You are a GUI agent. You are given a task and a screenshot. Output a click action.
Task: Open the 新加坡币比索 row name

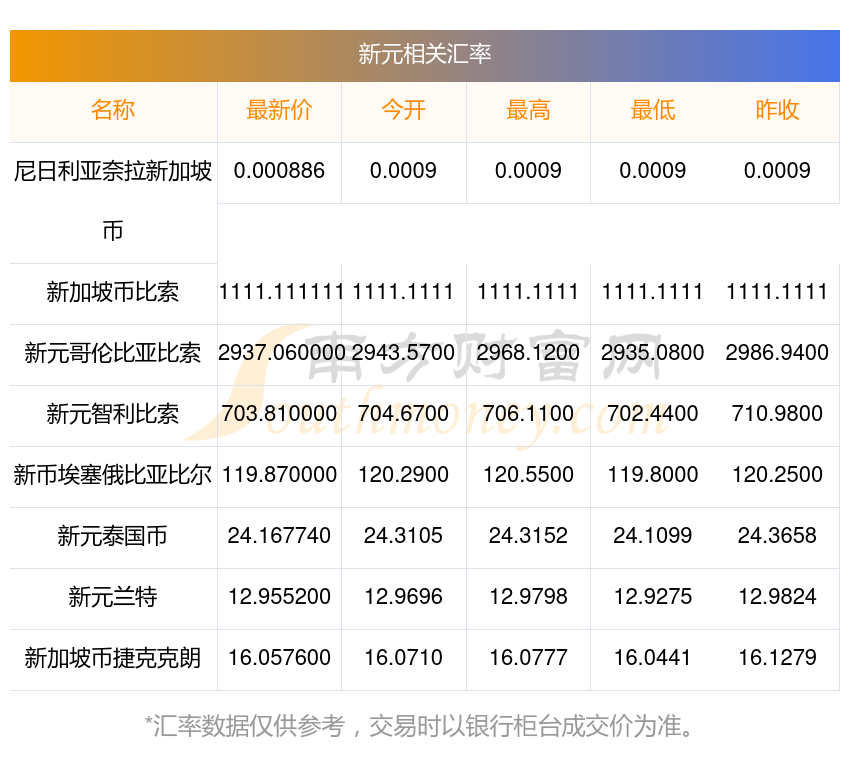point(113,292)
